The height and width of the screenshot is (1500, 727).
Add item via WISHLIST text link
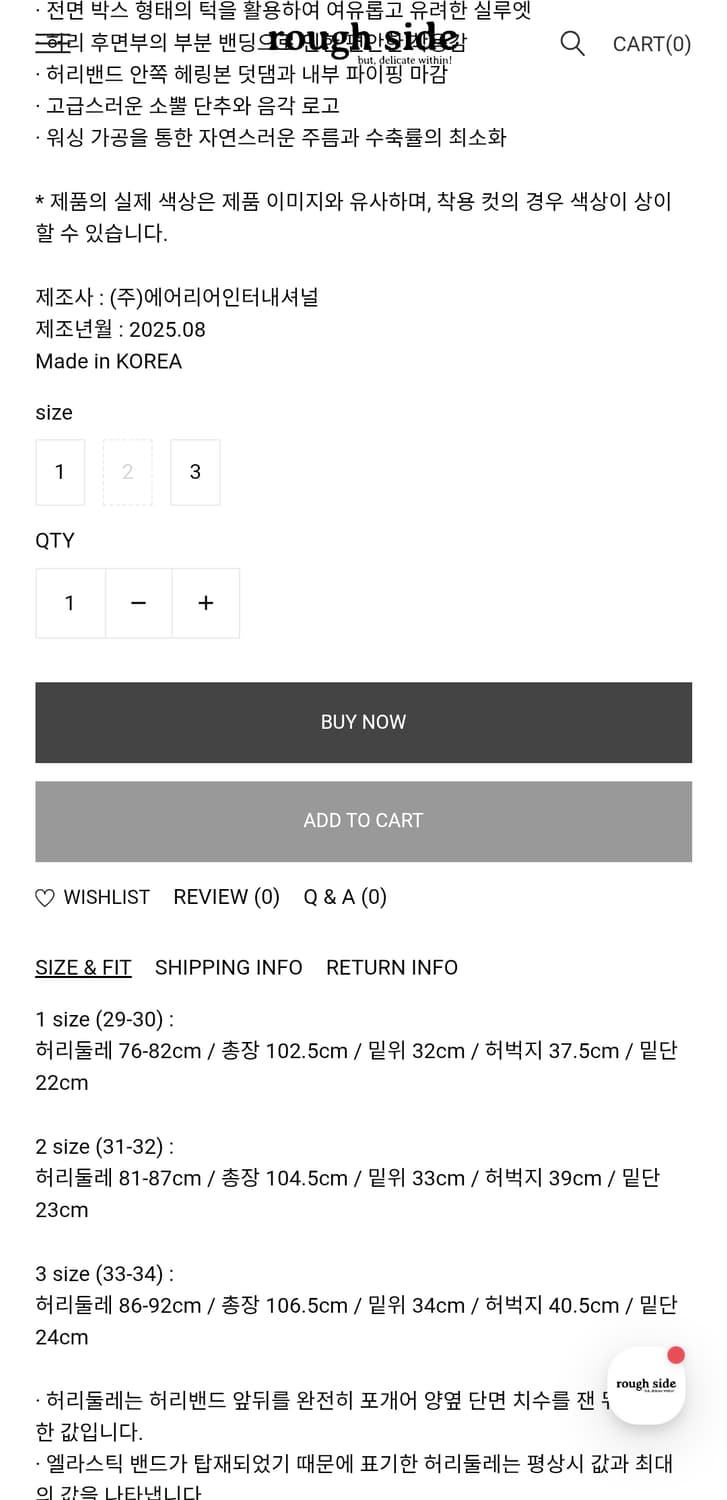106,897
